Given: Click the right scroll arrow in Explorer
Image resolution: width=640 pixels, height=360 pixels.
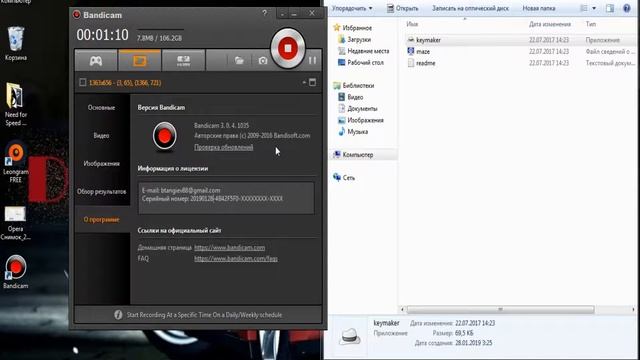Looking at the screenshot, I should 633,309.
